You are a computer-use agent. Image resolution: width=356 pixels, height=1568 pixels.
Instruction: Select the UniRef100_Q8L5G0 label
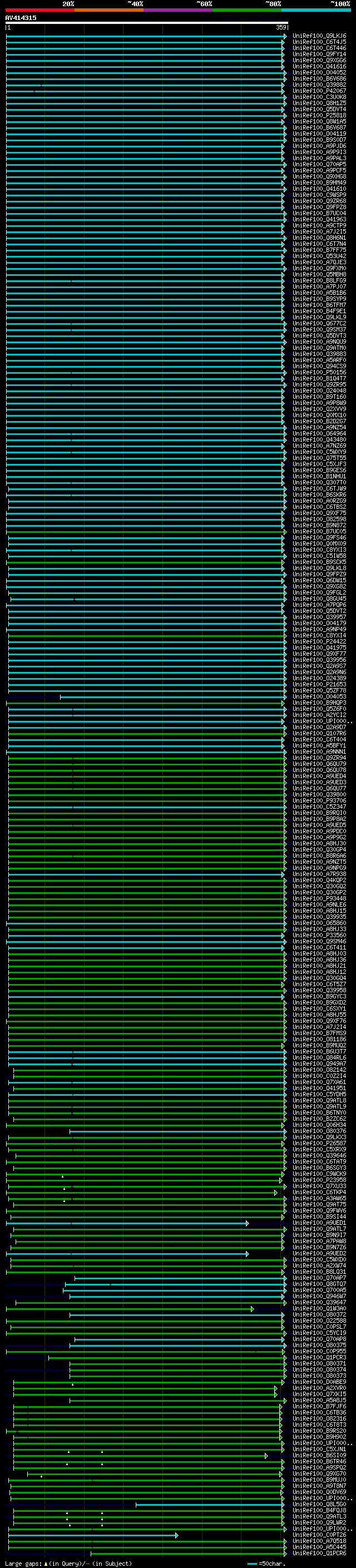[x=319, y=1504]
